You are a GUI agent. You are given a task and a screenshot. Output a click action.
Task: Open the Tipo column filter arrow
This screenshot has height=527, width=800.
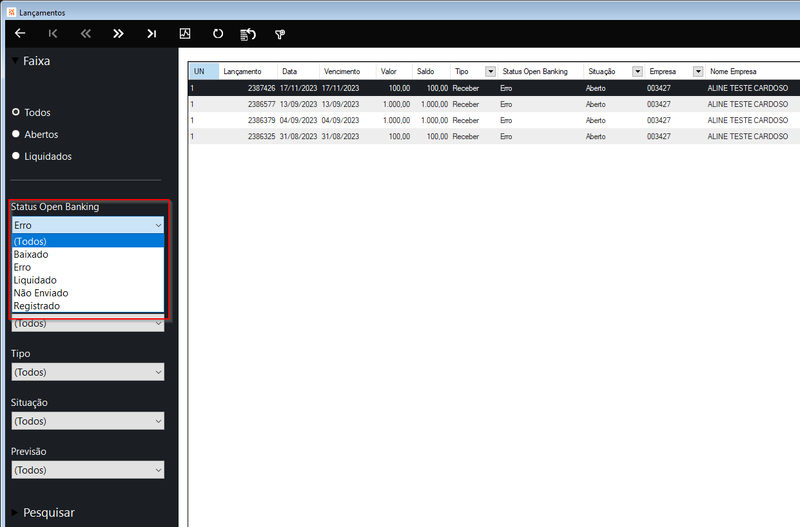click(x=490, y=71)
